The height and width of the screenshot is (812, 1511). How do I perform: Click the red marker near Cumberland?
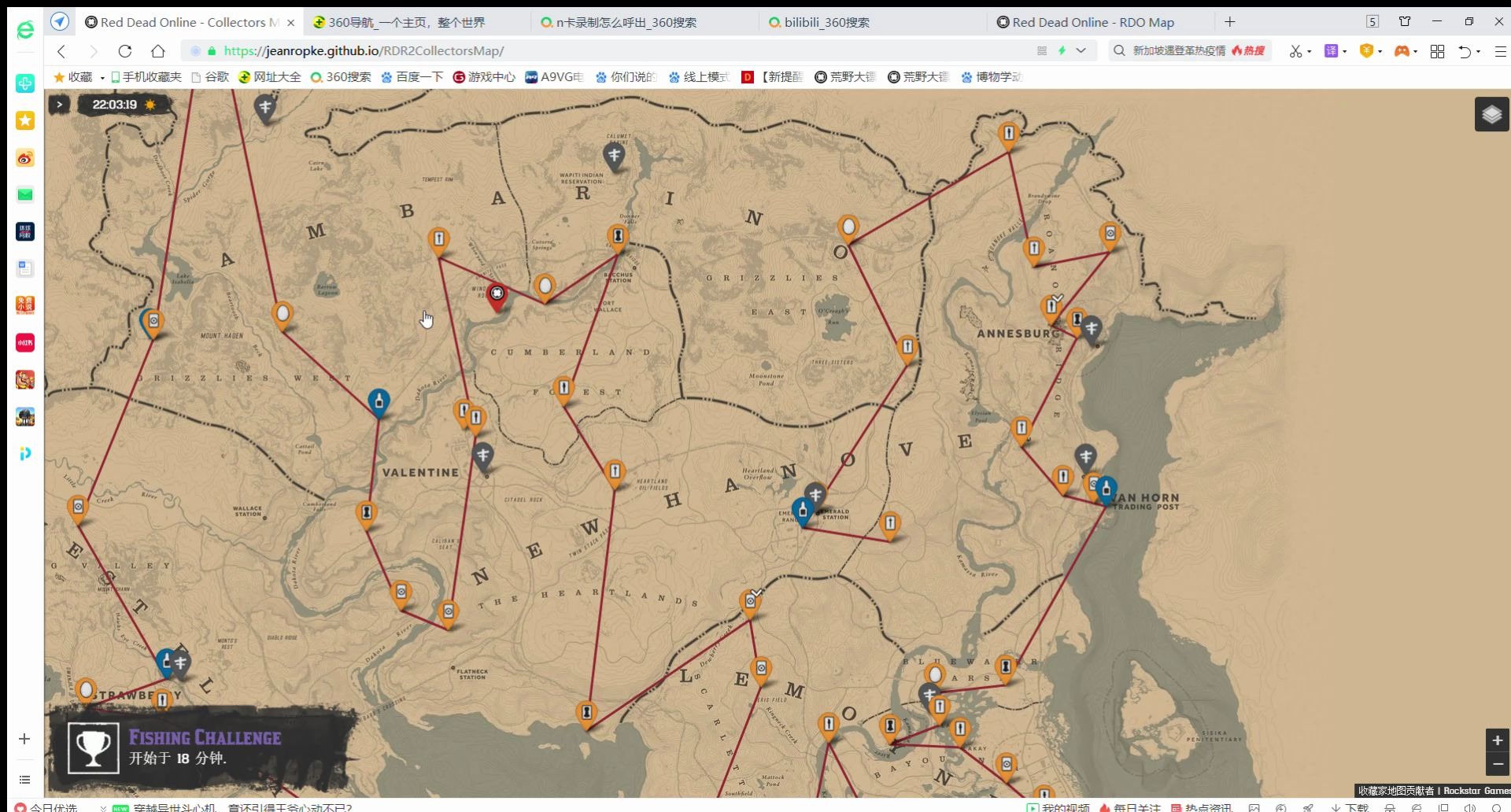point(497,297)
